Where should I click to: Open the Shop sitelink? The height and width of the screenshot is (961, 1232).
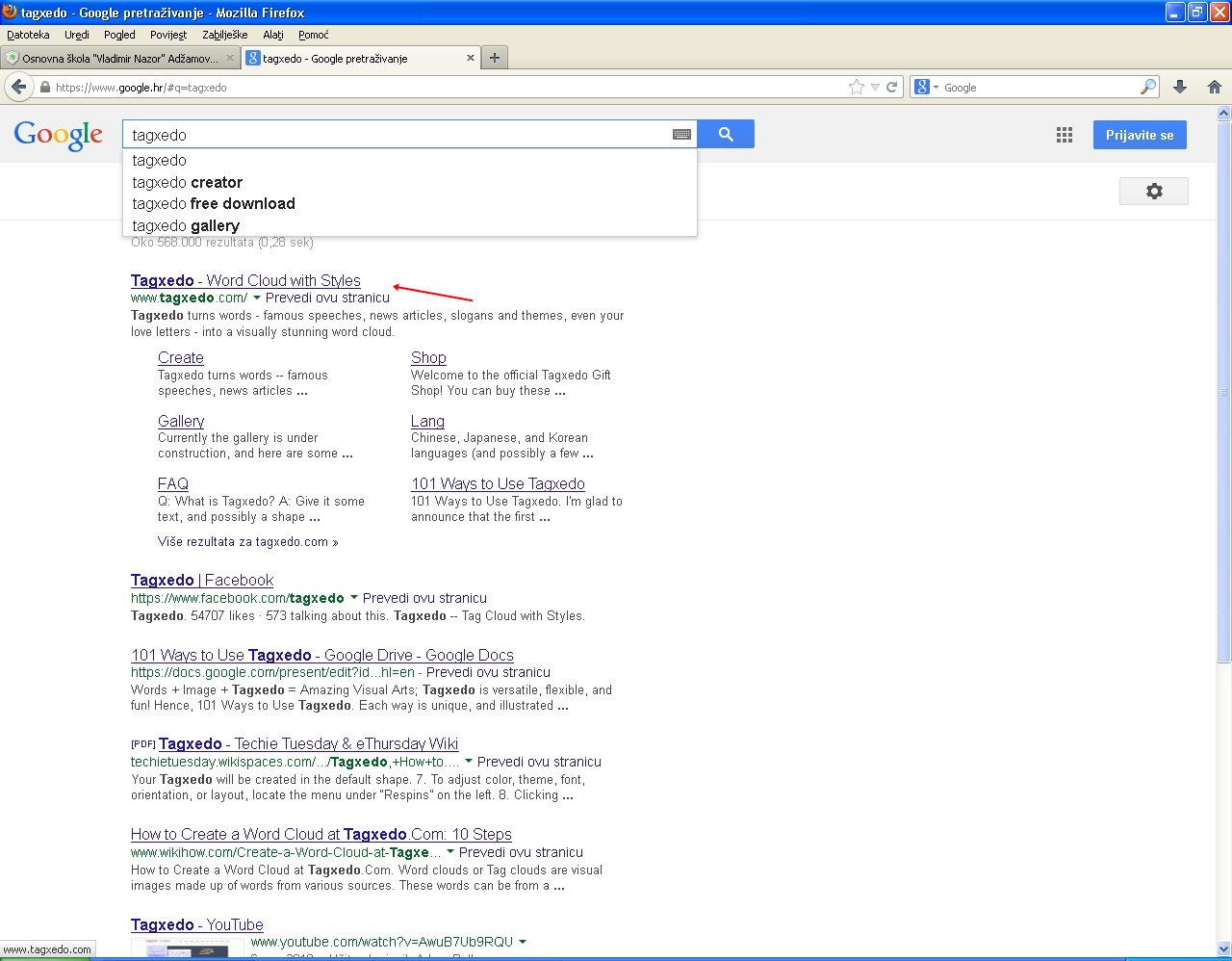428,357
